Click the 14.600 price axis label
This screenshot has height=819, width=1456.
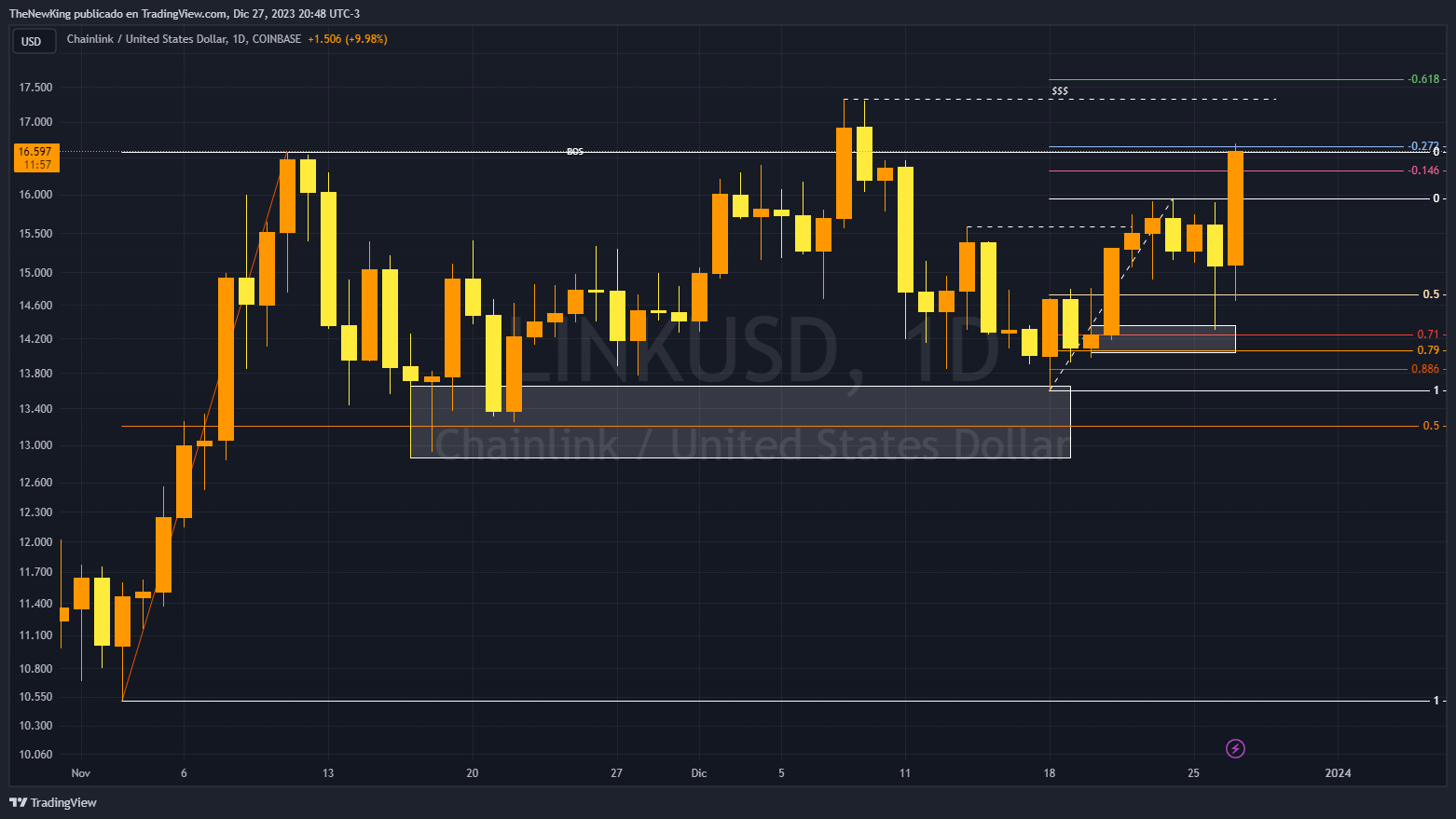(35, 306)
